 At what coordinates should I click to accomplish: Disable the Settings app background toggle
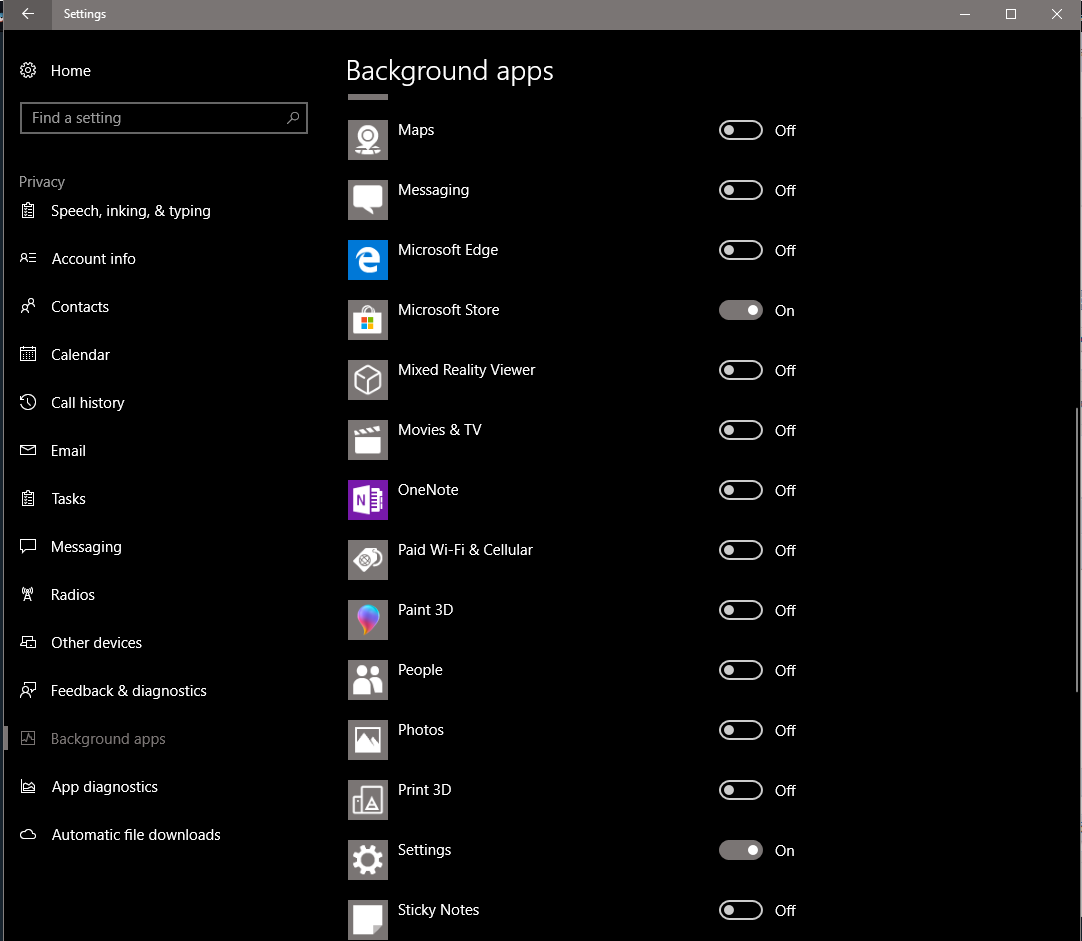point(740,851)
